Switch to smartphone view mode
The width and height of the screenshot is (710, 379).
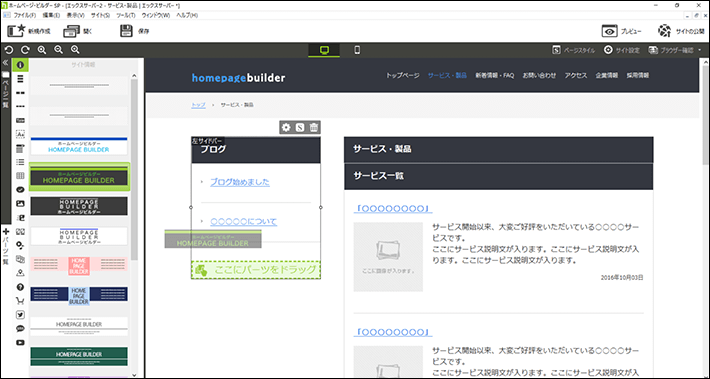(357, 50)
